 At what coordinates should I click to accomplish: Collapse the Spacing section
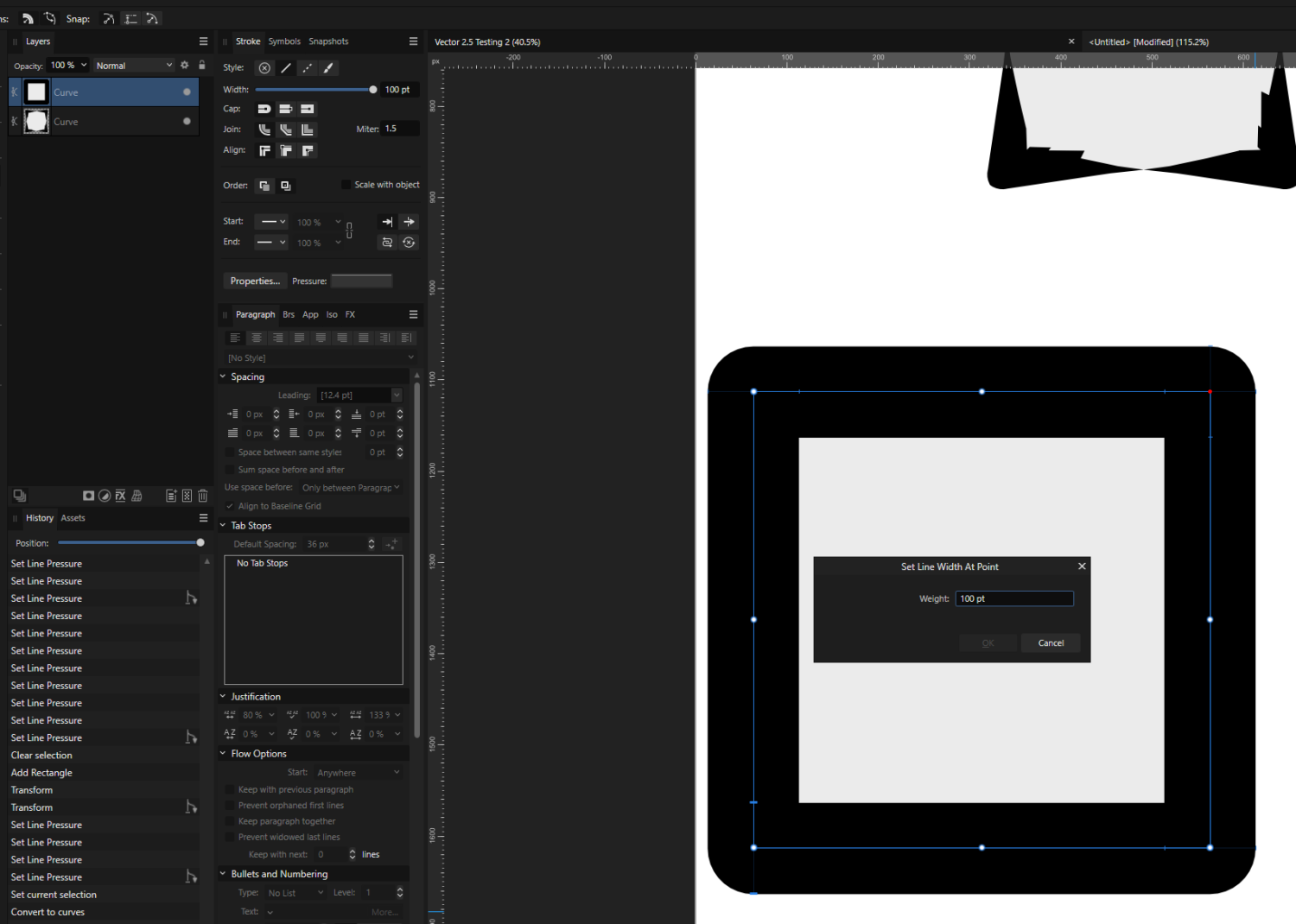click(x=223, y=377)
